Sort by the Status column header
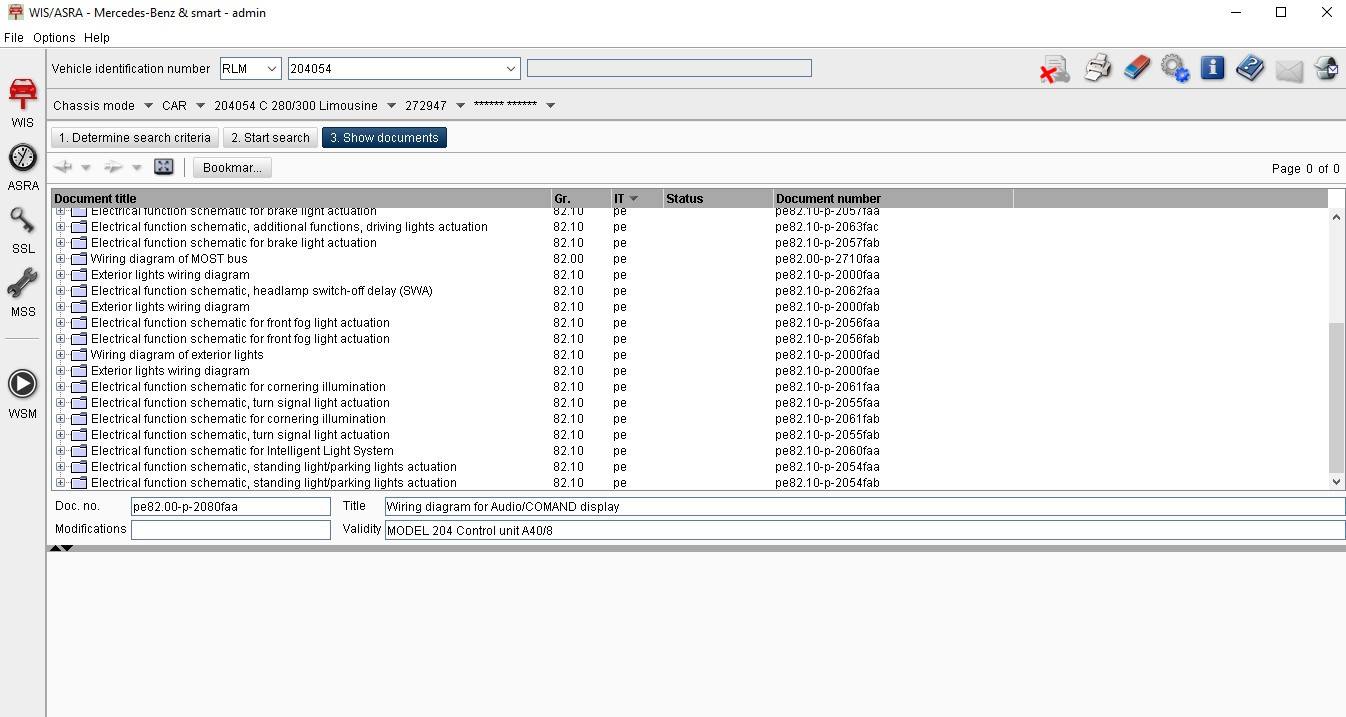The height and width of the screenshot is (717, 1346). 718,198
